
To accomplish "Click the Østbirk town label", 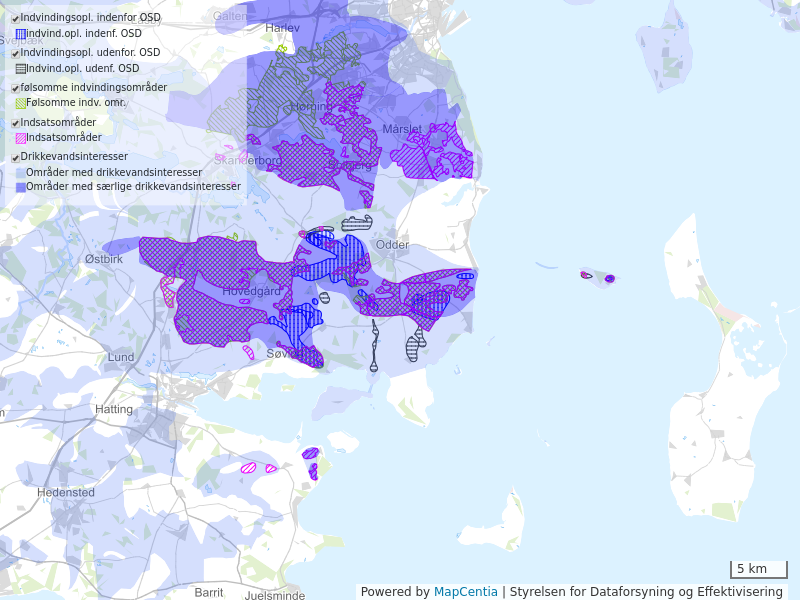I will click(x=104, y=259).
